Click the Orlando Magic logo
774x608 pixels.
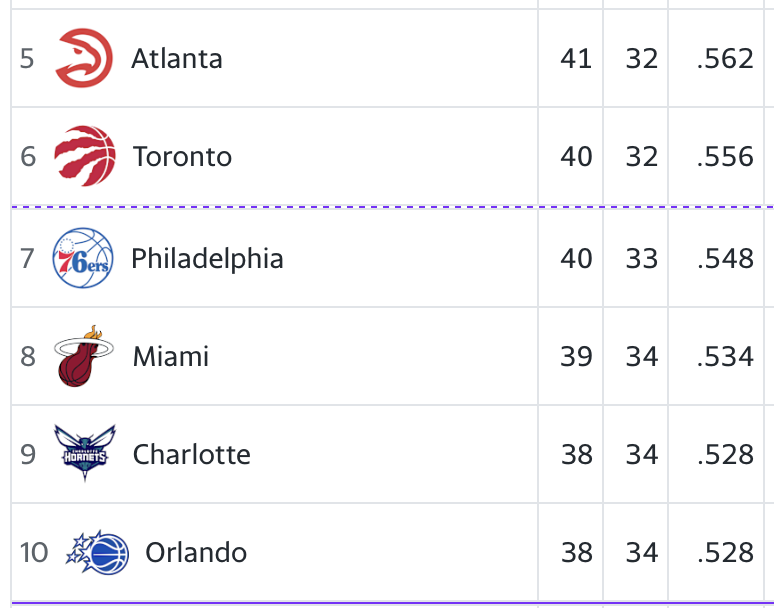[x=98, y=552]
